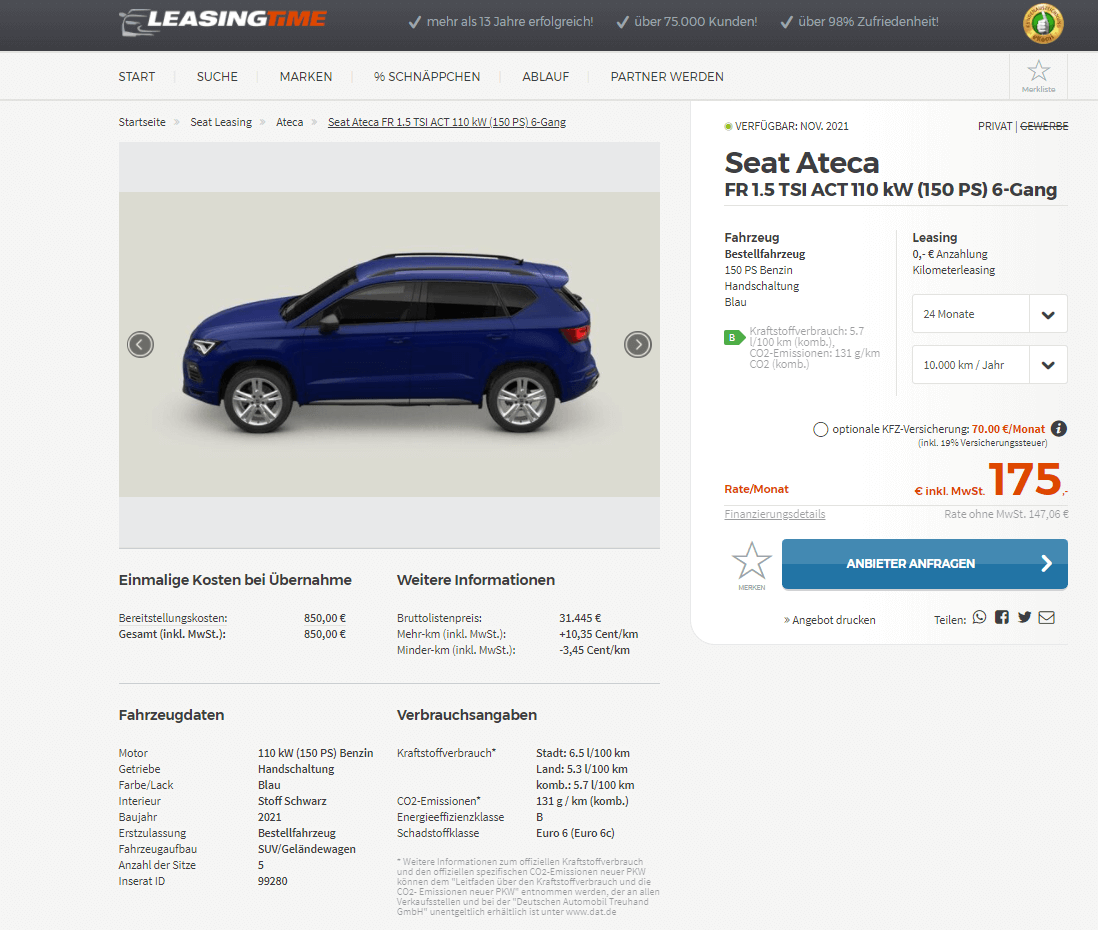Open insurance info icon
This screenshot has height=930, width=1098.
click(x=1059, y=429)
